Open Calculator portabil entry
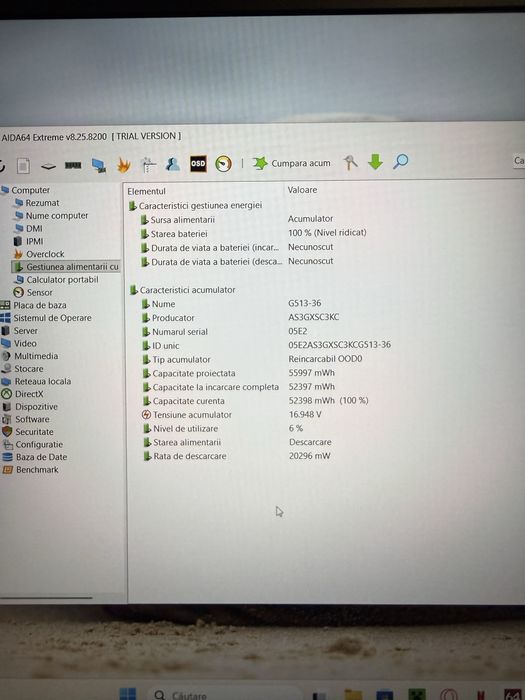This screenshot has height=700, width=525. (56, 280)
